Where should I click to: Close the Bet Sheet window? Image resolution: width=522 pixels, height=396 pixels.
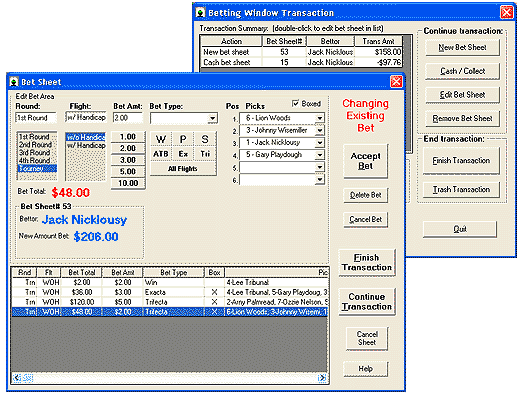tap(396, 82)
